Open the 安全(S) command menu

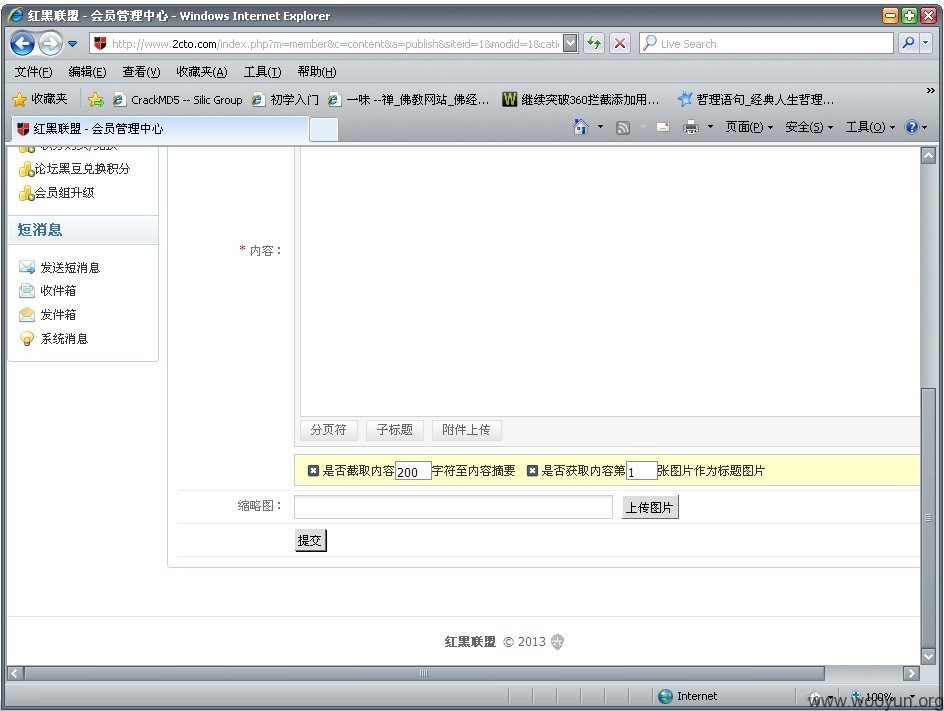(x=809, y=127)
